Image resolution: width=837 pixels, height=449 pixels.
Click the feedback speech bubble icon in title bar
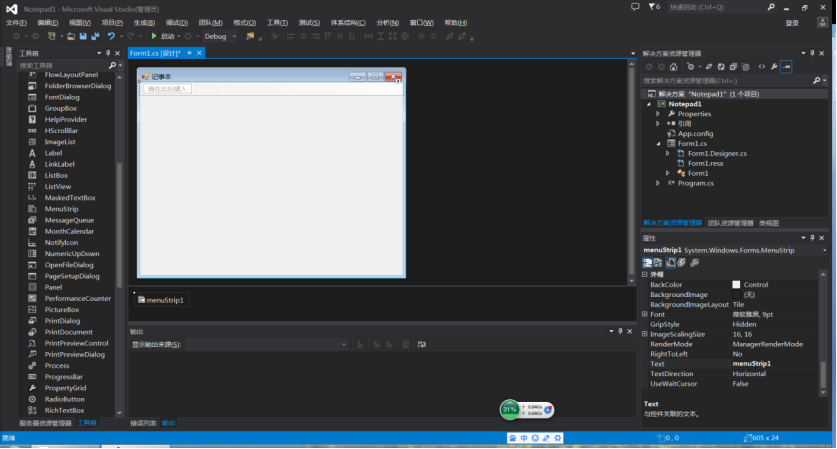[635, 7]
